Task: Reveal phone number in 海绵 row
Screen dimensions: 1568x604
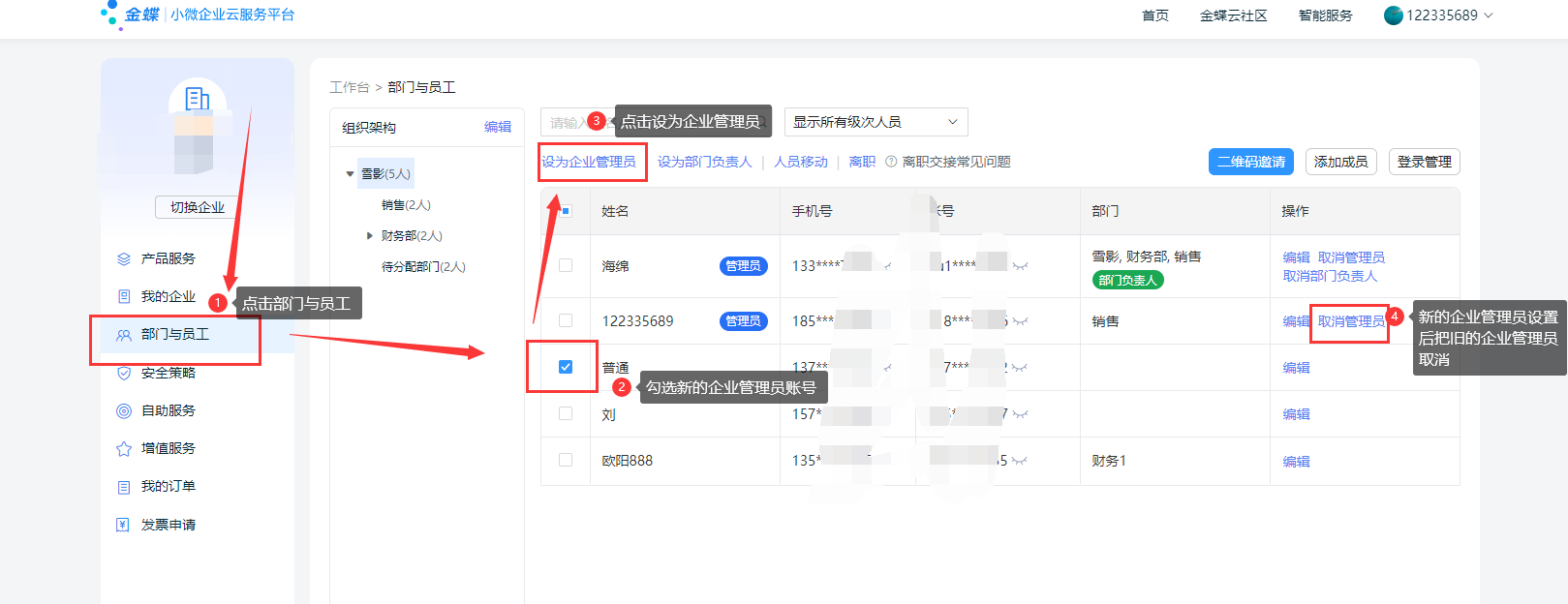Action: tap(888, 265)
